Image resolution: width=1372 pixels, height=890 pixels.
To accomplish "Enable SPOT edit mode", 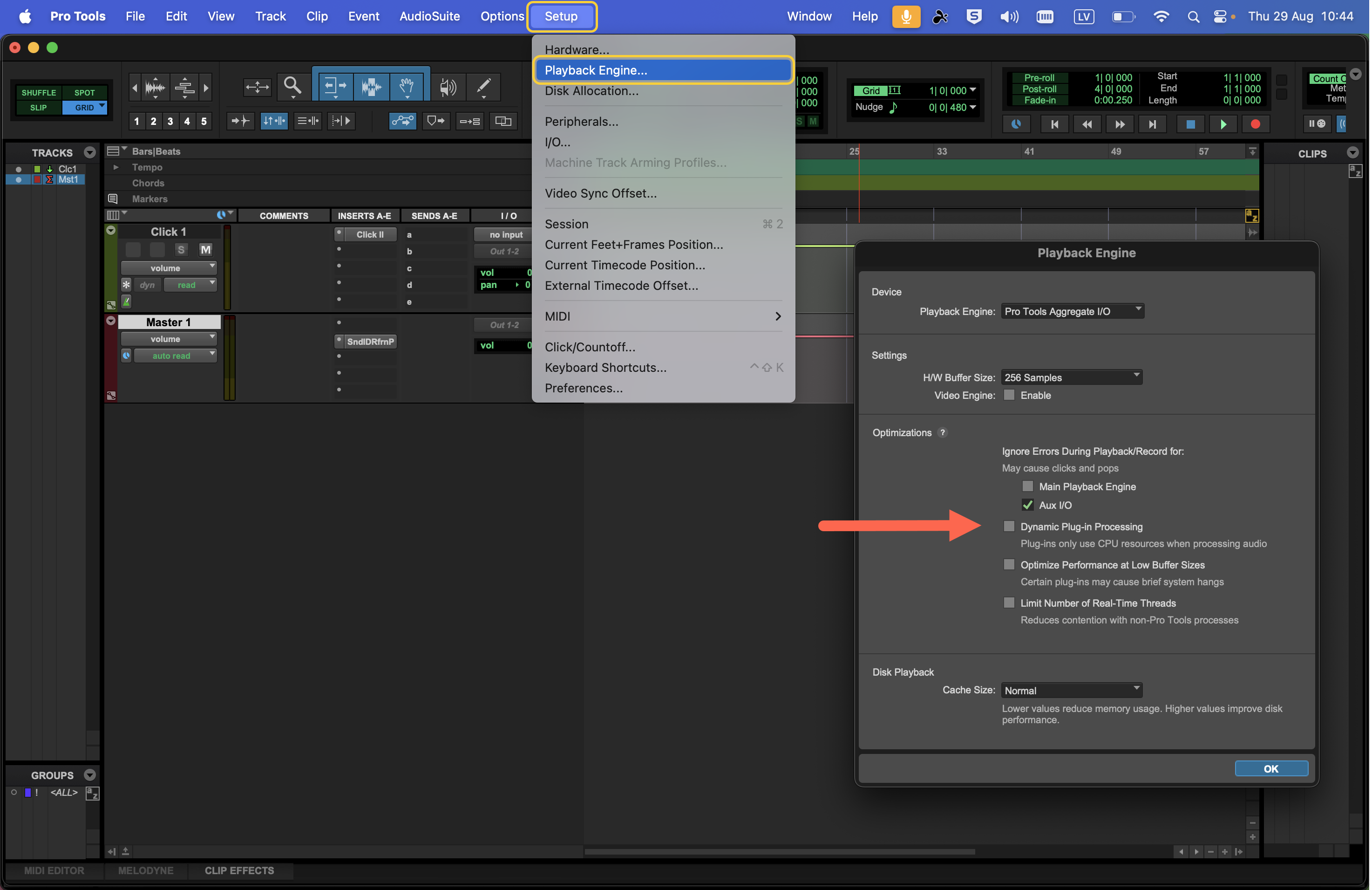I will pyautogui.click(x=84, y=92).
